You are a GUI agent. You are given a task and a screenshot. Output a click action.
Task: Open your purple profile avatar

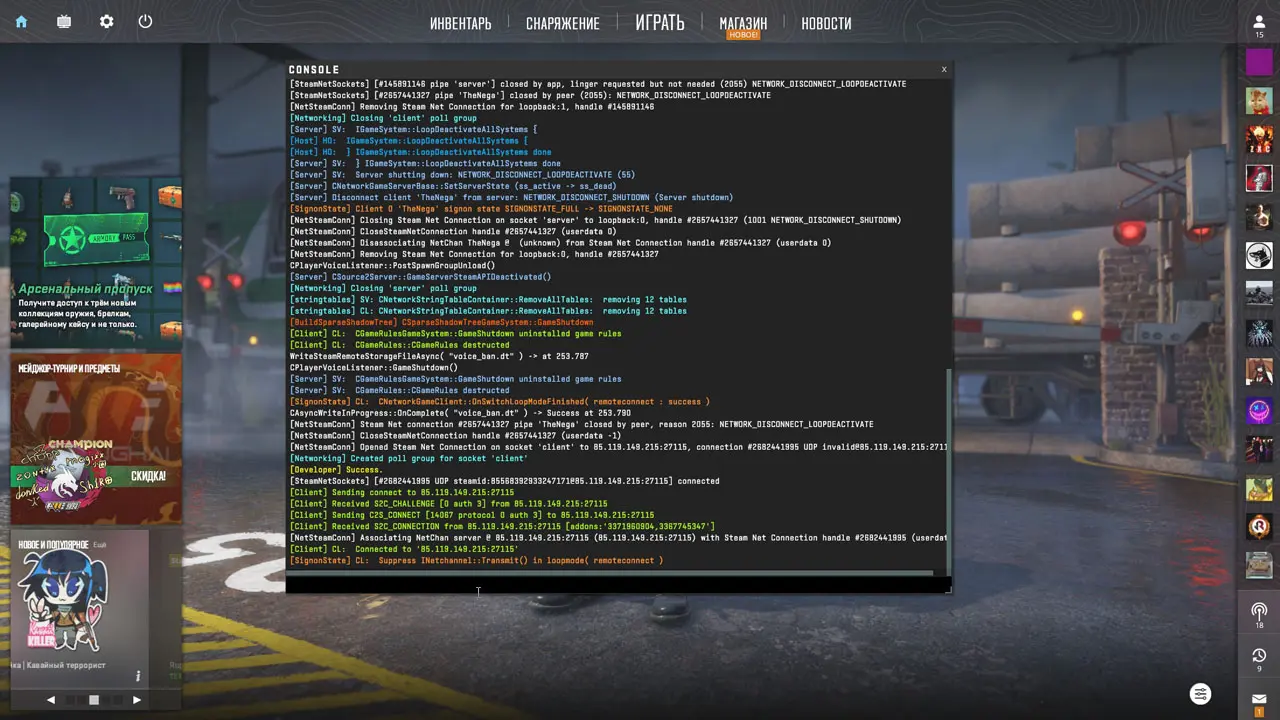pyautogui.click(x=1259, y=62)
